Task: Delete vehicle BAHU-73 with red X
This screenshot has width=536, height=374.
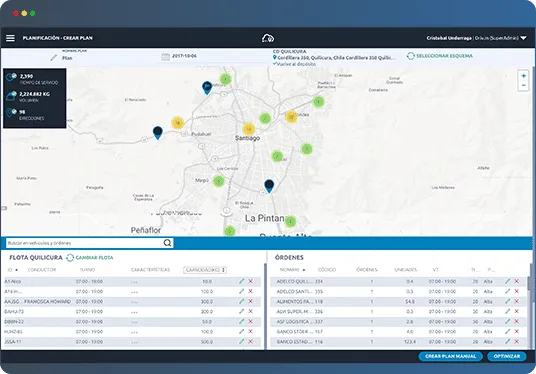Action: (250, 311)
